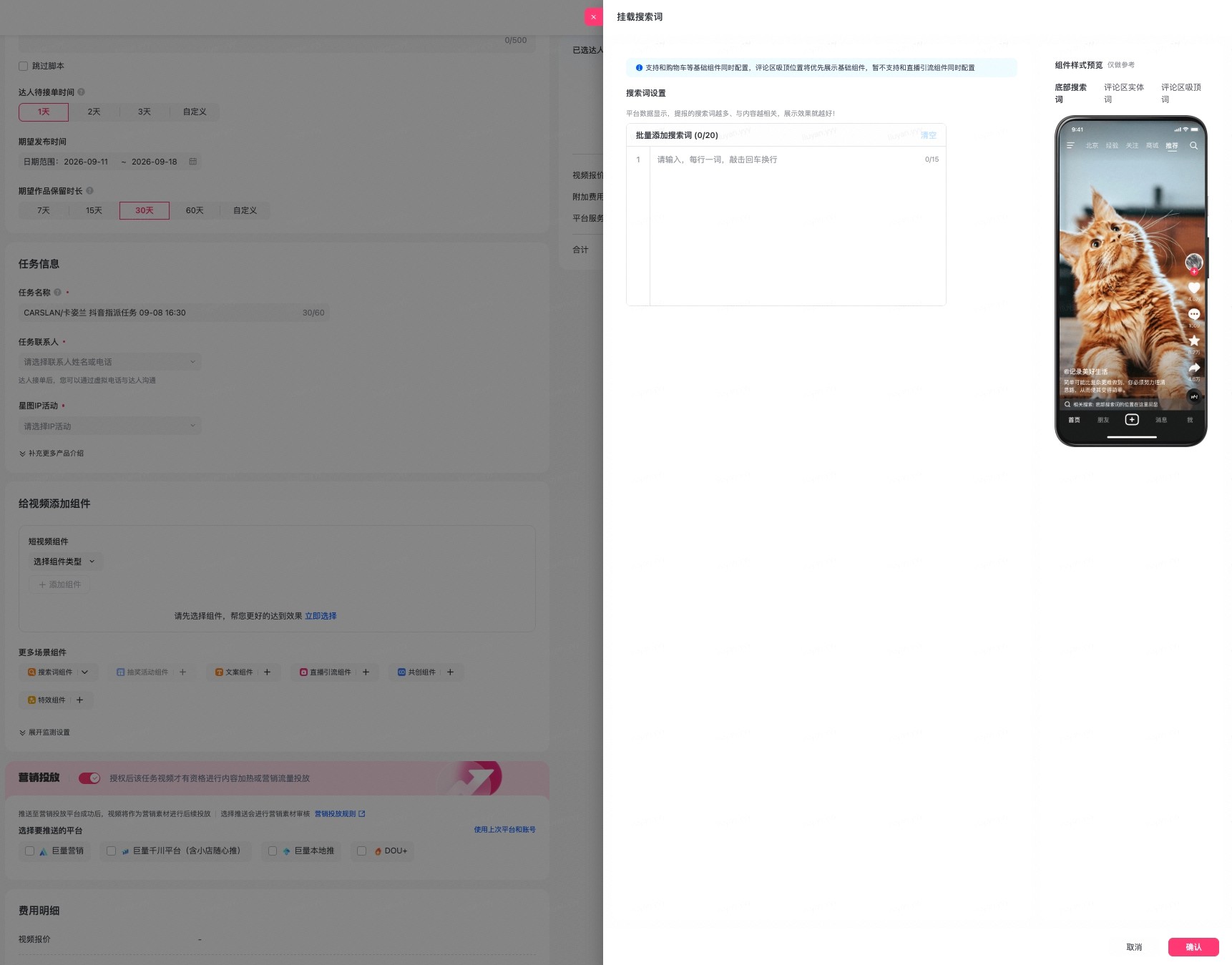
Task: Open the 选择组件类型 dropdown
Action: click(x=64, y=562)
